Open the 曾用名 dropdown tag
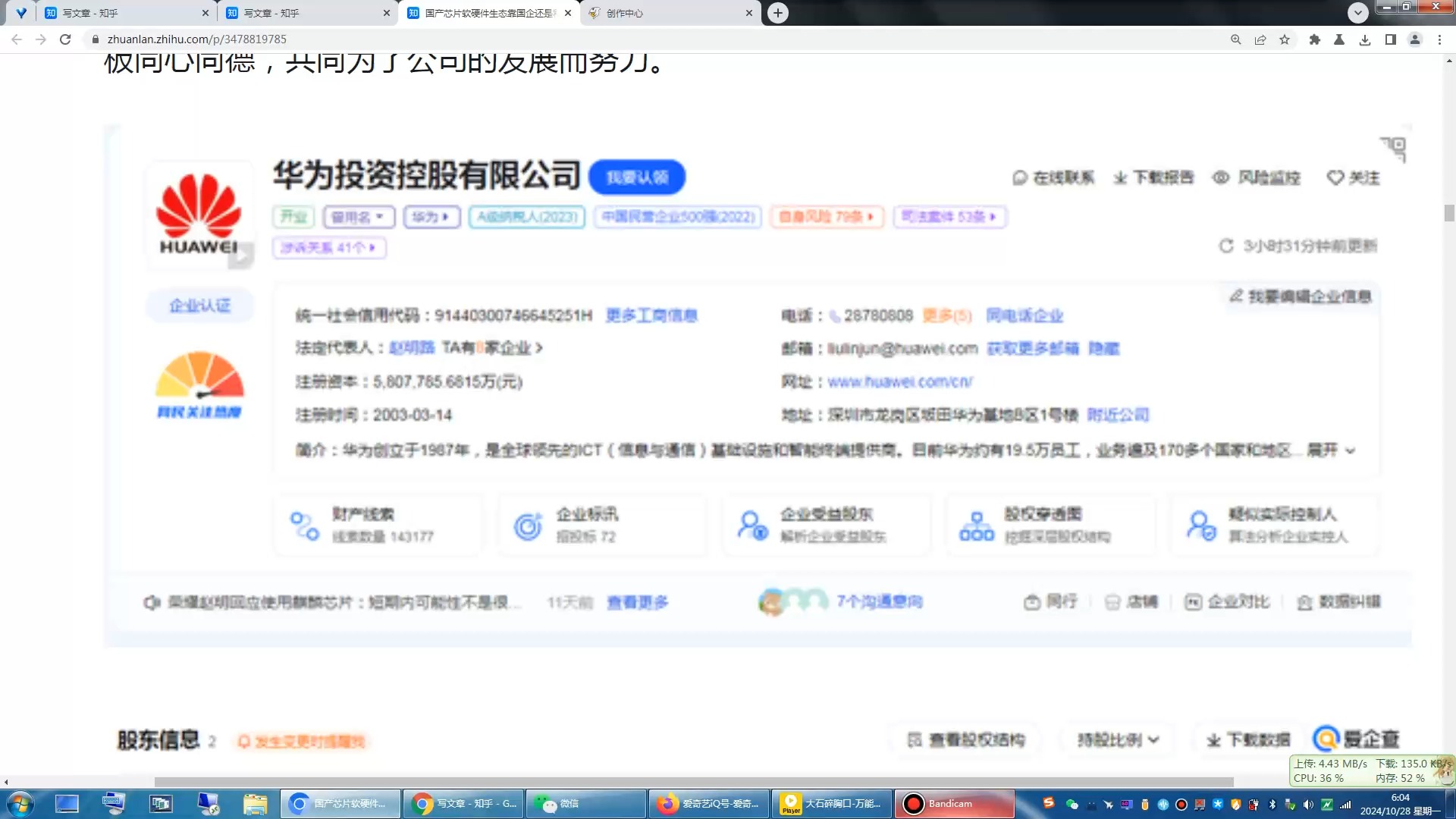Screen dimensions: 1456x819 (359, 217)
